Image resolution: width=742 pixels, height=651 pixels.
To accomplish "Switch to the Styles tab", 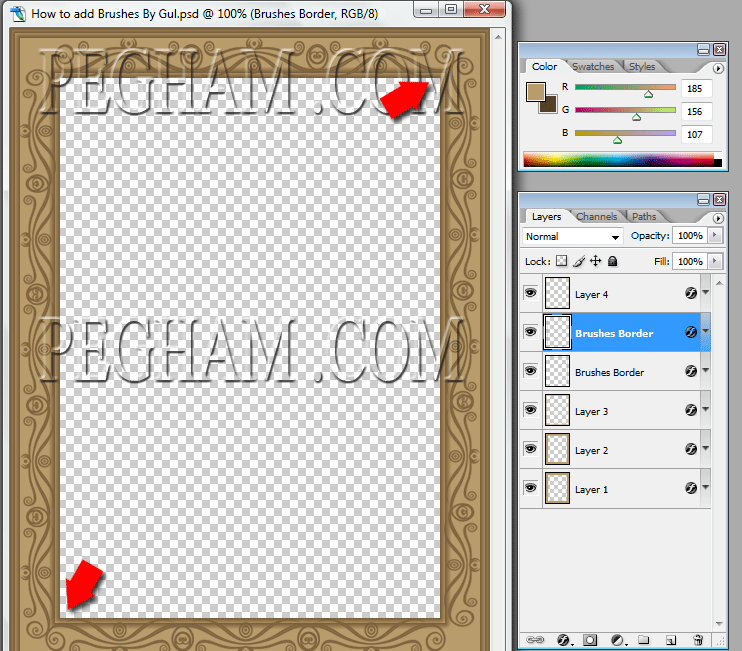I will 642,67.
